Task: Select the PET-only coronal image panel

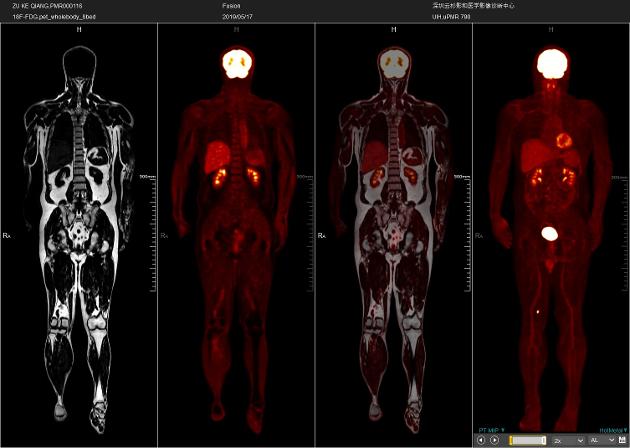Action: [x=236, y=230]
